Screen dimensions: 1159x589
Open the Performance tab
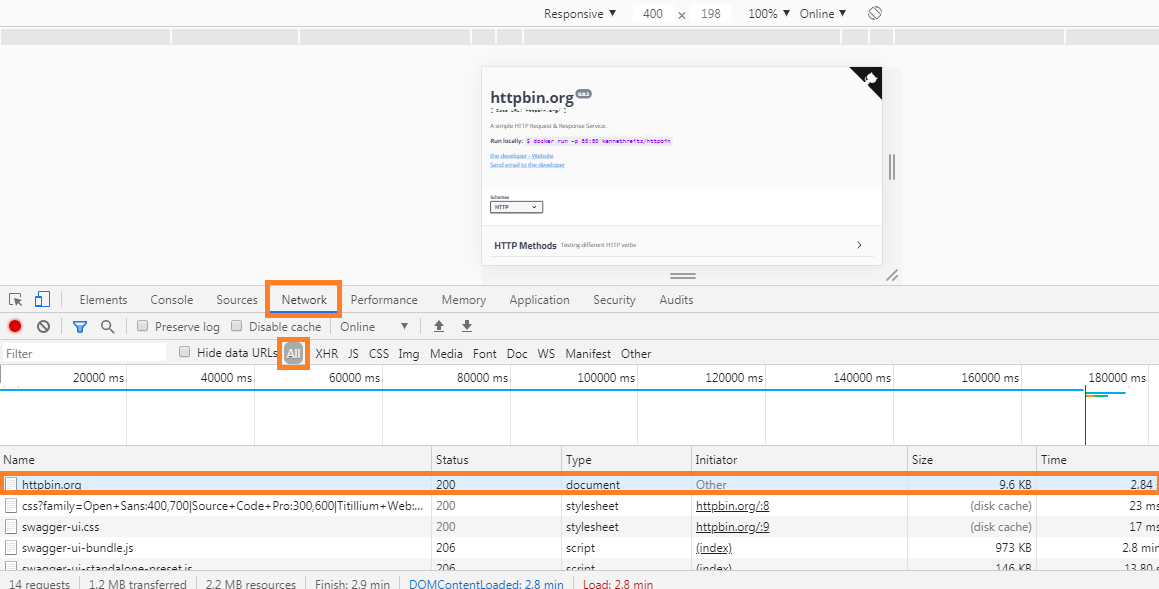coord(384,299)
